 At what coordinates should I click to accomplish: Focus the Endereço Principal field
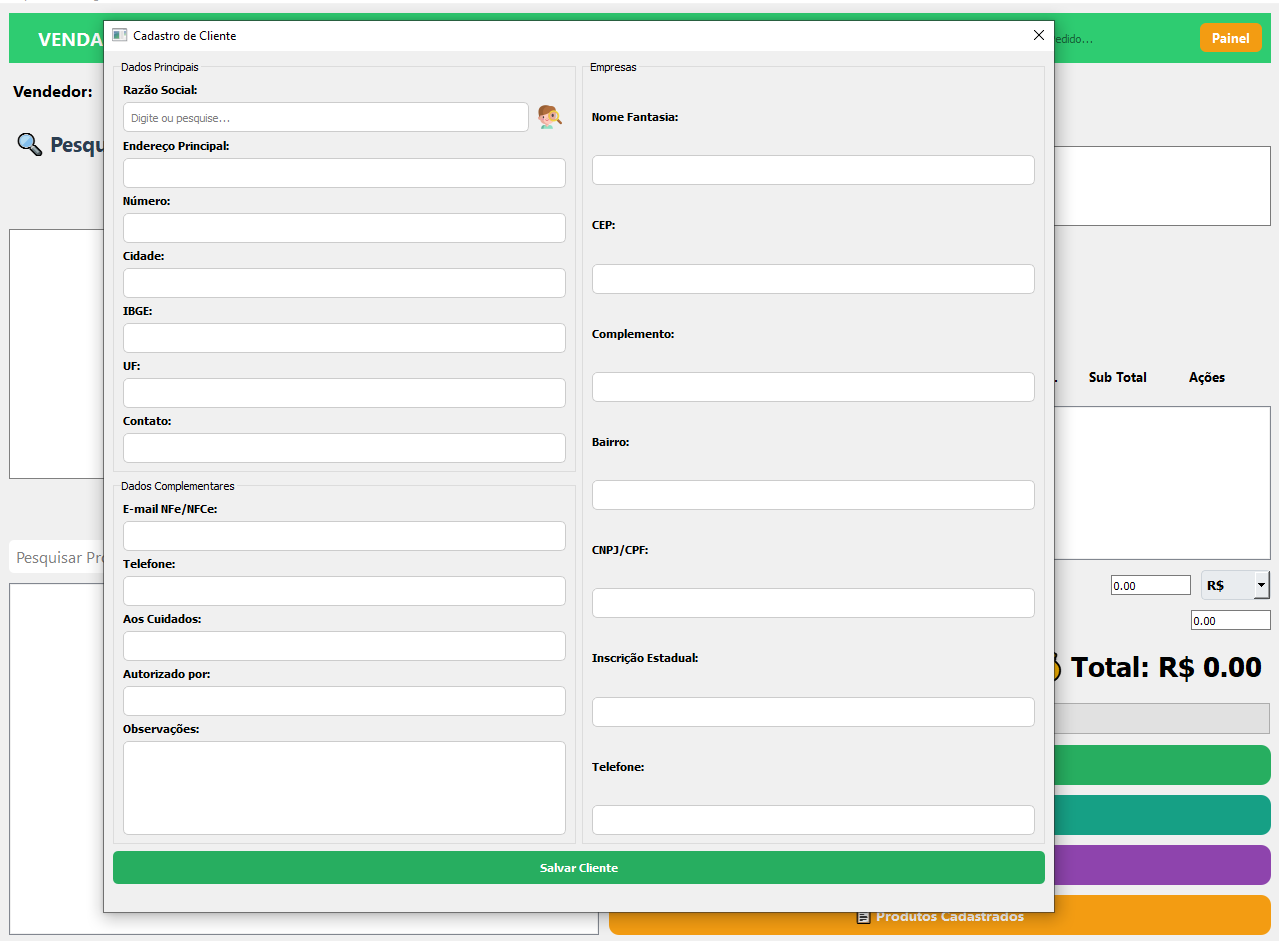344,173
